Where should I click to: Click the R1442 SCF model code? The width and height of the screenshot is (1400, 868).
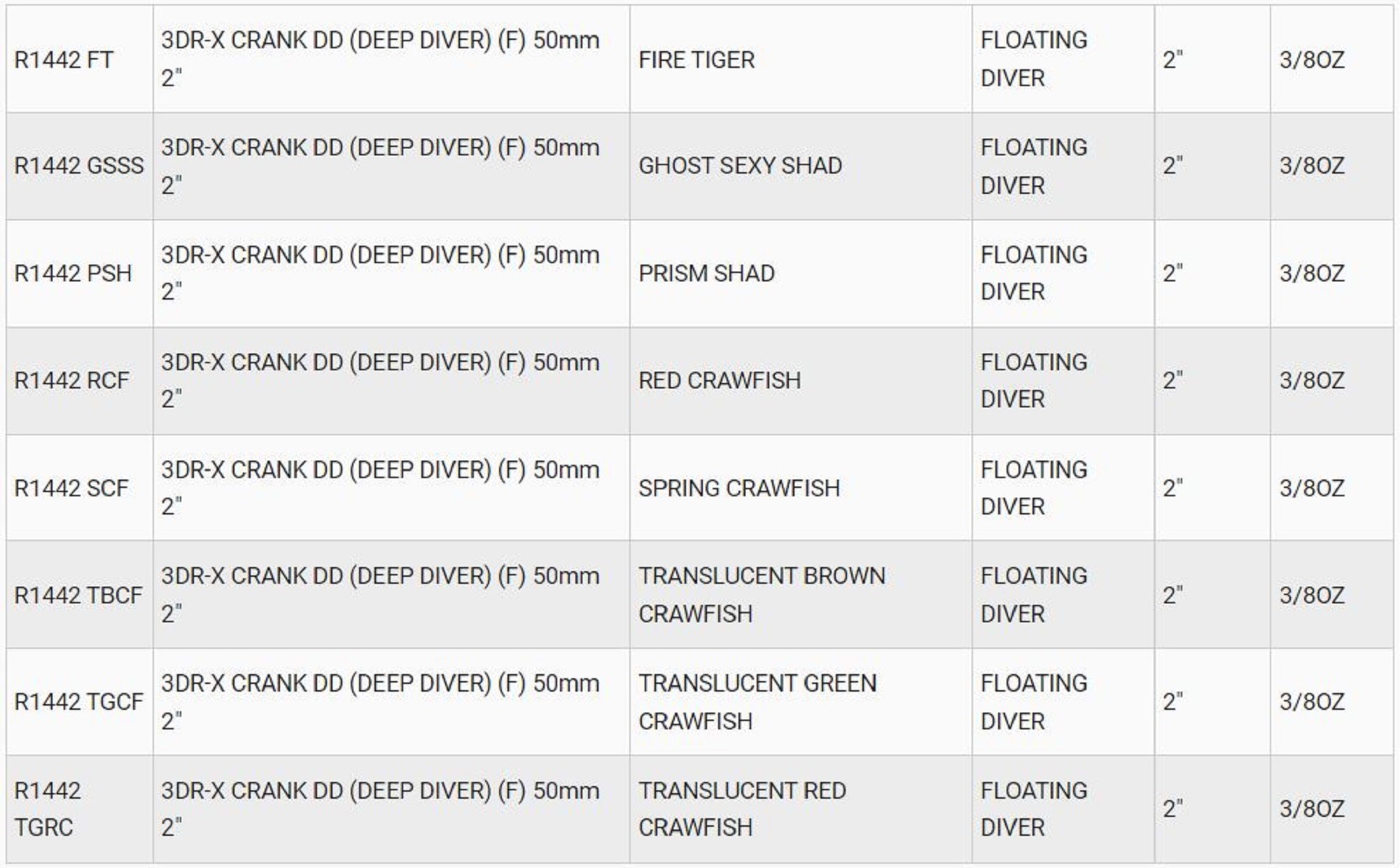tap(71, 488)
